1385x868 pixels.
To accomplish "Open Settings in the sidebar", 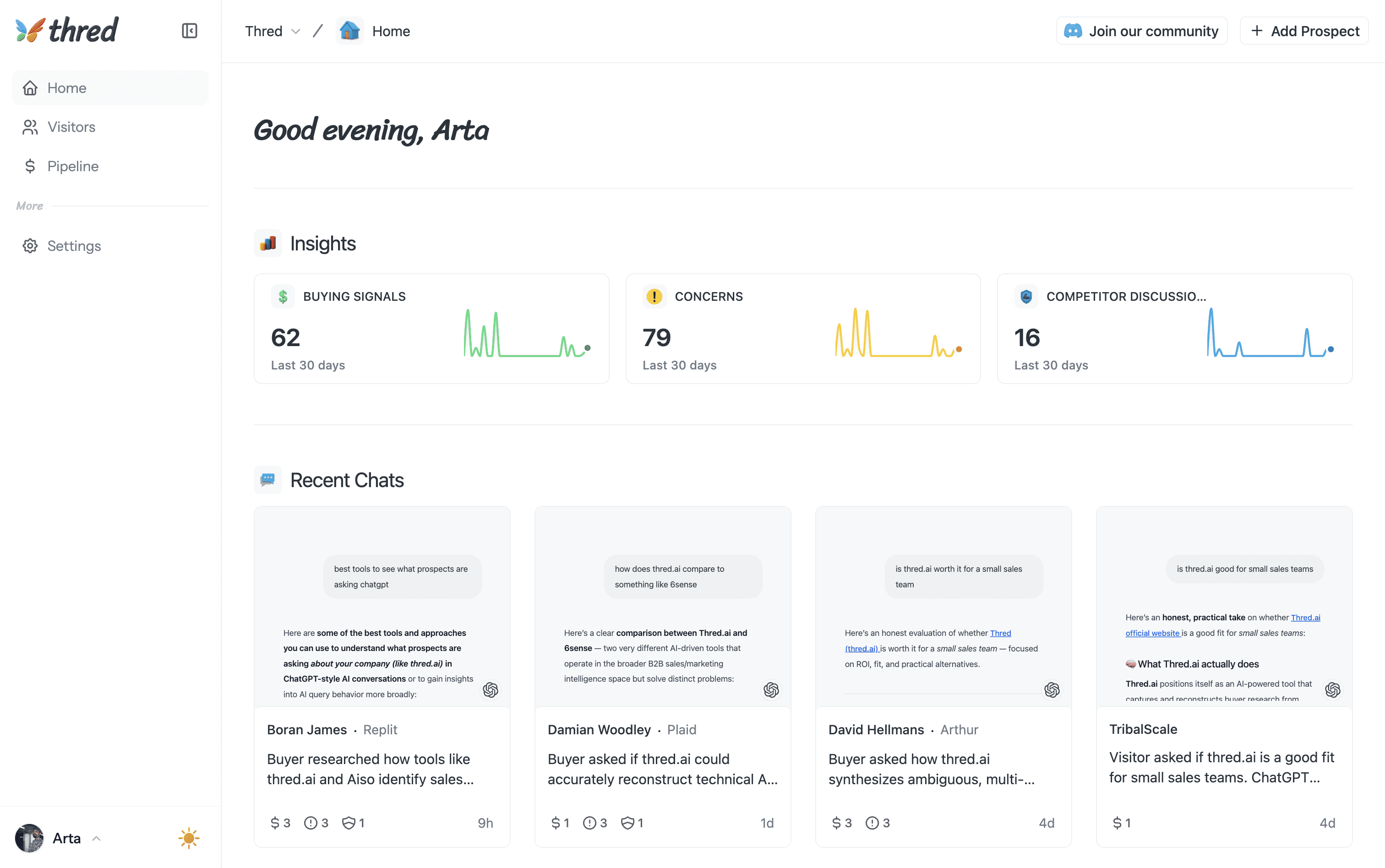I will click(x=73, y=246).
